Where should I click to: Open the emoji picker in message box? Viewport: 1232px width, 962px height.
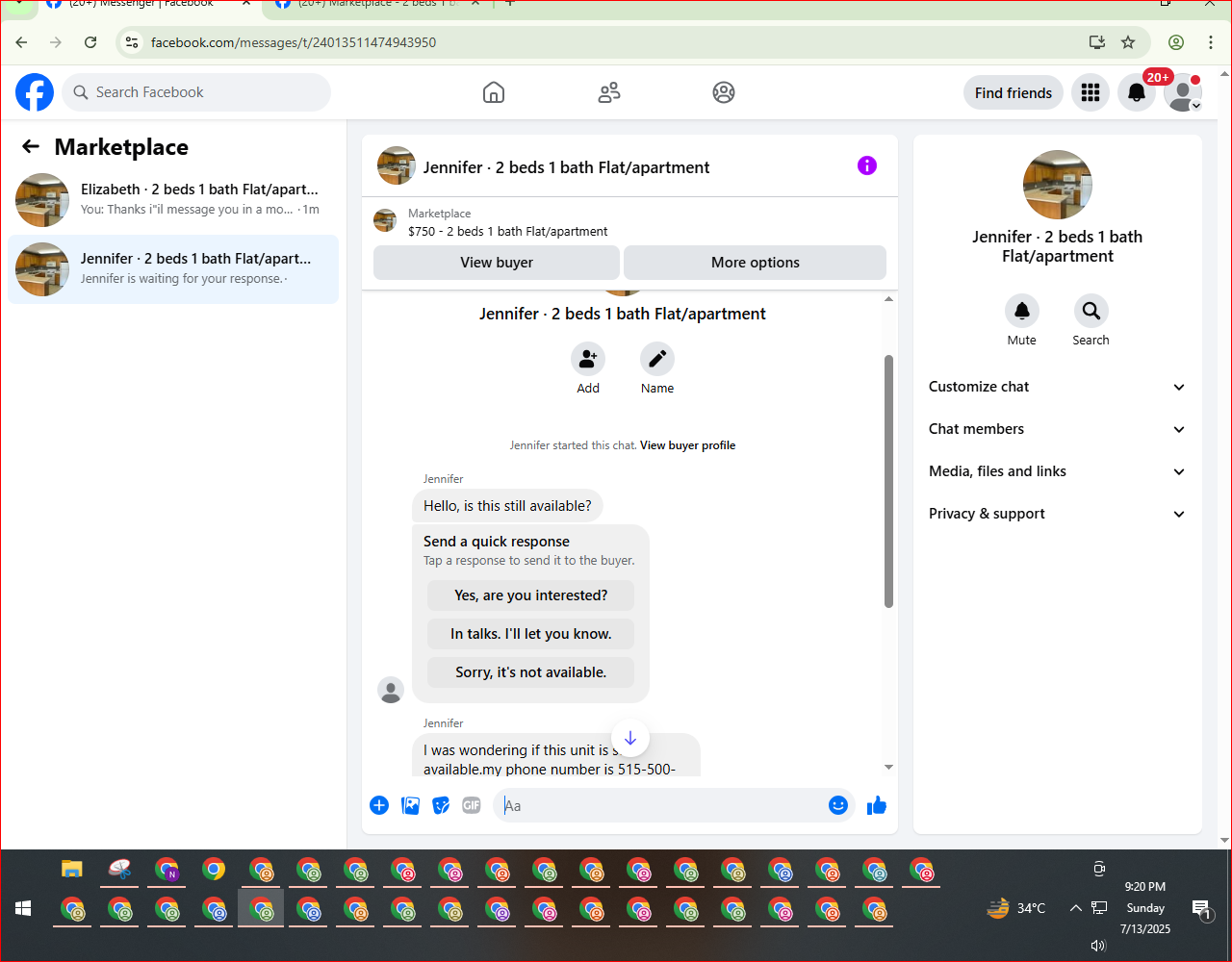point(838,805)
